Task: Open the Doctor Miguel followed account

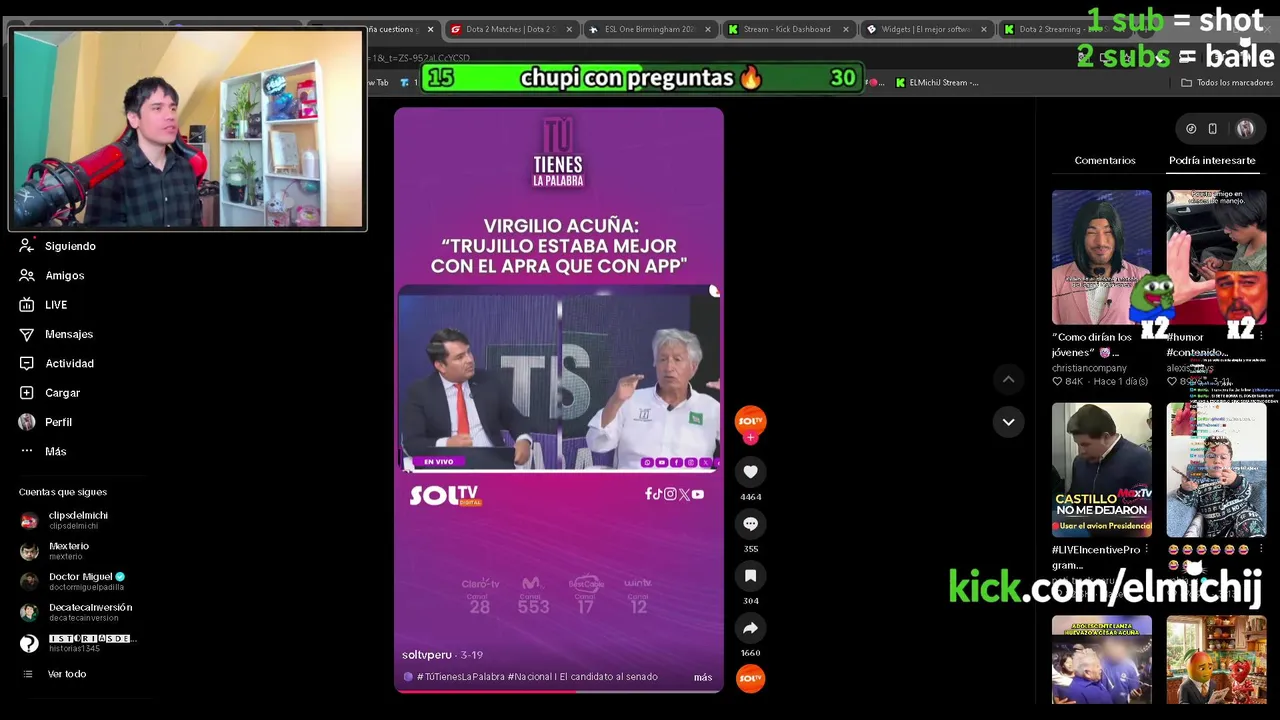Action: click(x=72, y=581)
